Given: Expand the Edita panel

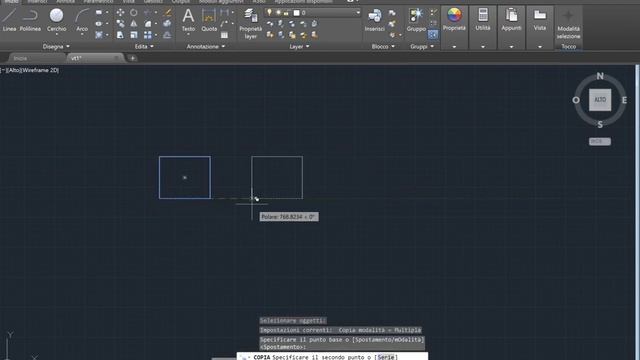Looking at the screenshot, I should click(x=144, y=47).
